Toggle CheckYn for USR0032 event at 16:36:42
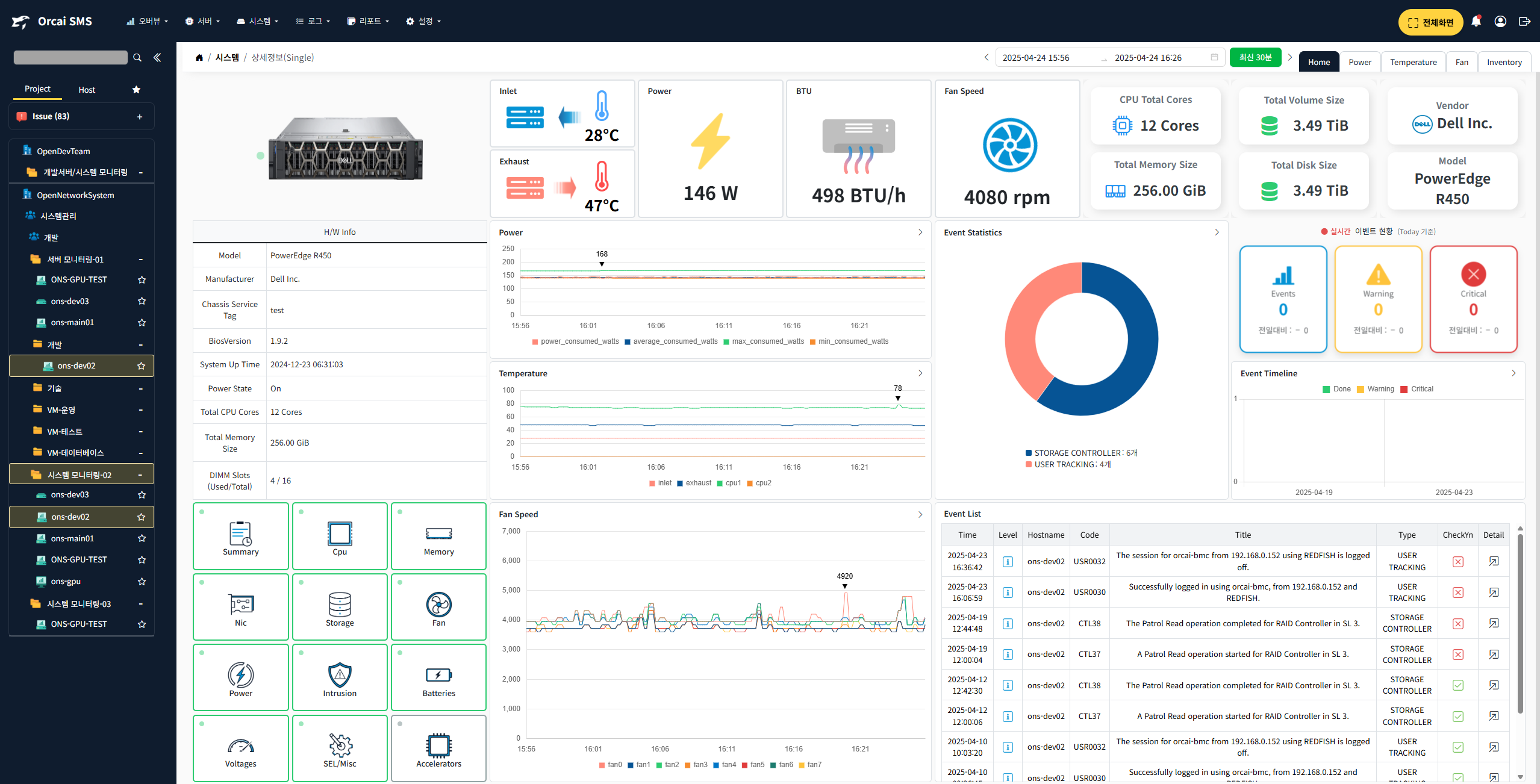Screen dimensions: 1540x784 (1457, 561)
